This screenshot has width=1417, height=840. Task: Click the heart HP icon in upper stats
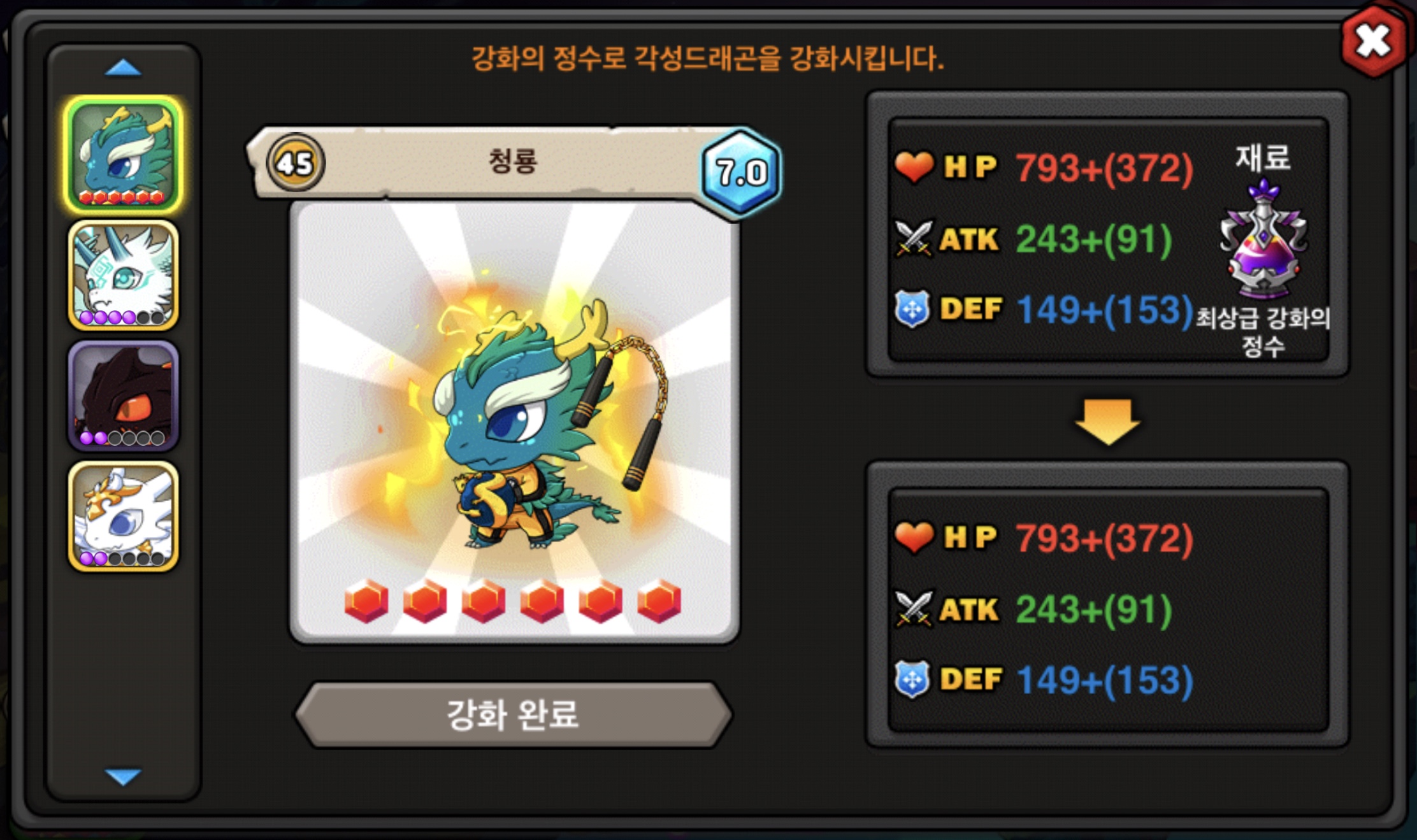tap(914, 167)
